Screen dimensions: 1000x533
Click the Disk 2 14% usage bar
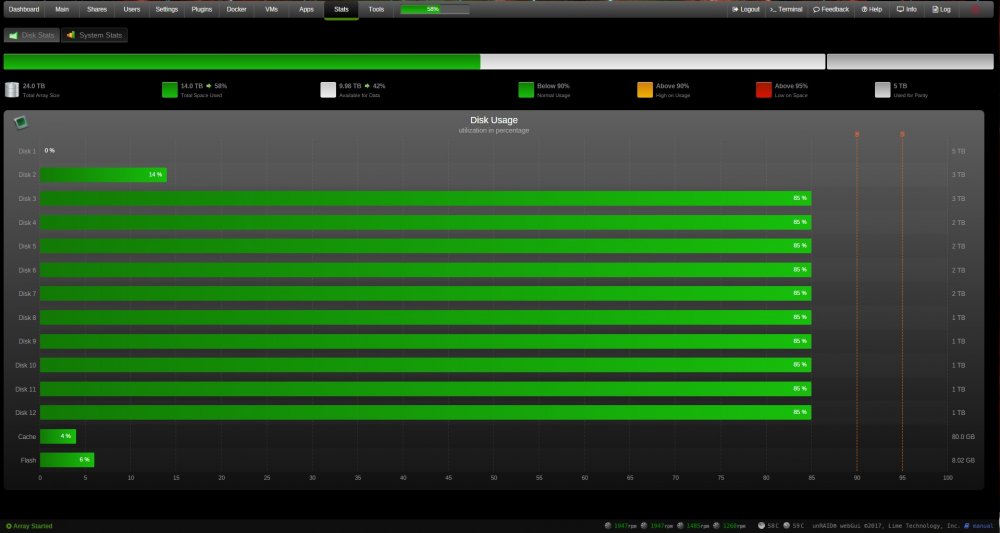tap(103, 175)
